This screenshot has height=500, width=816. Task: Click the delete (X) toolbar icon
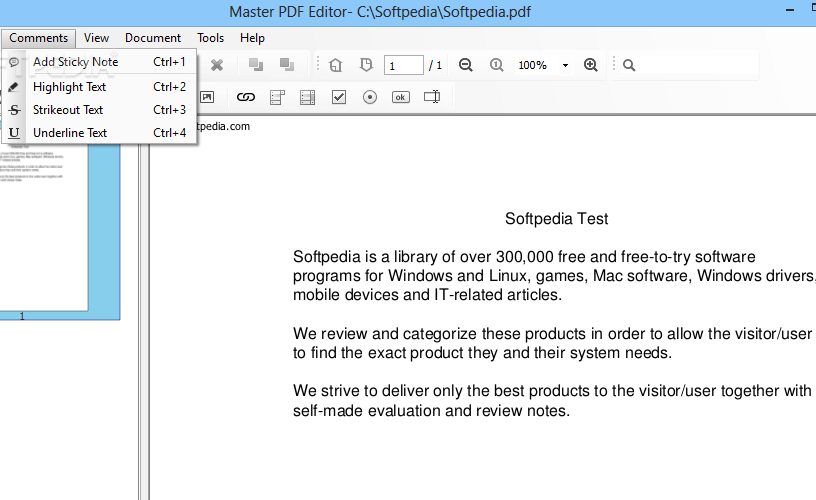coord(216,65)
